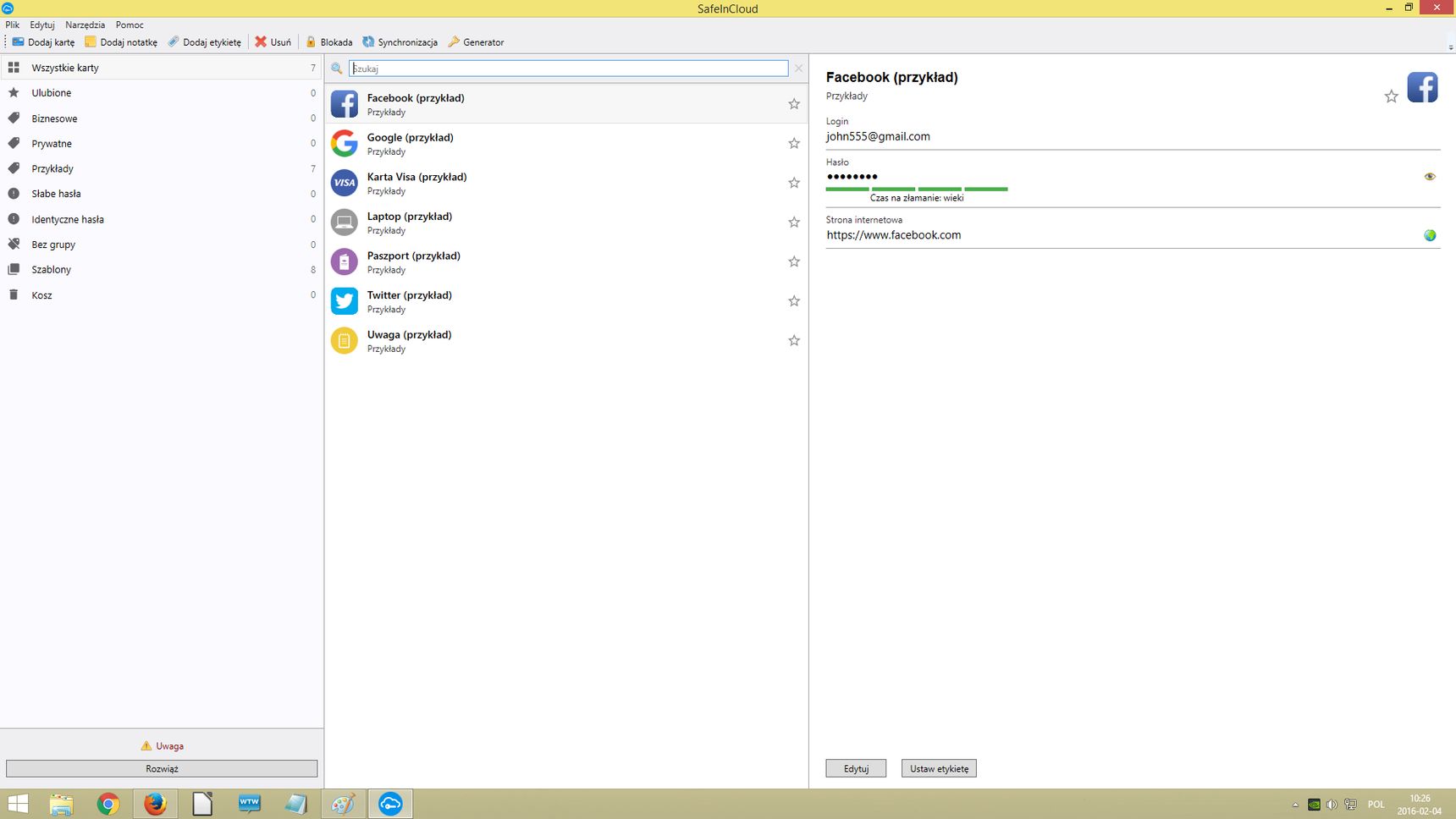Click the Uwaga warning notice
The height and width of the screenshot is (819, 1456).
[x=162, y=746]
